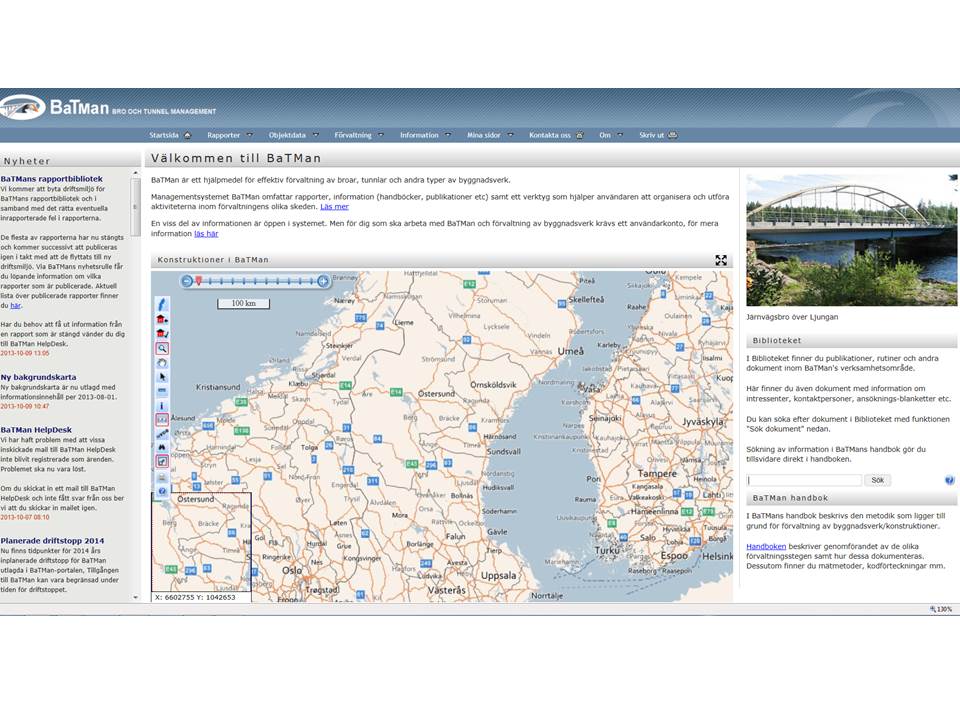Click the plus end of the map zoom slider
The height and width of the screenshot is (720, 960).
(323, 281)
